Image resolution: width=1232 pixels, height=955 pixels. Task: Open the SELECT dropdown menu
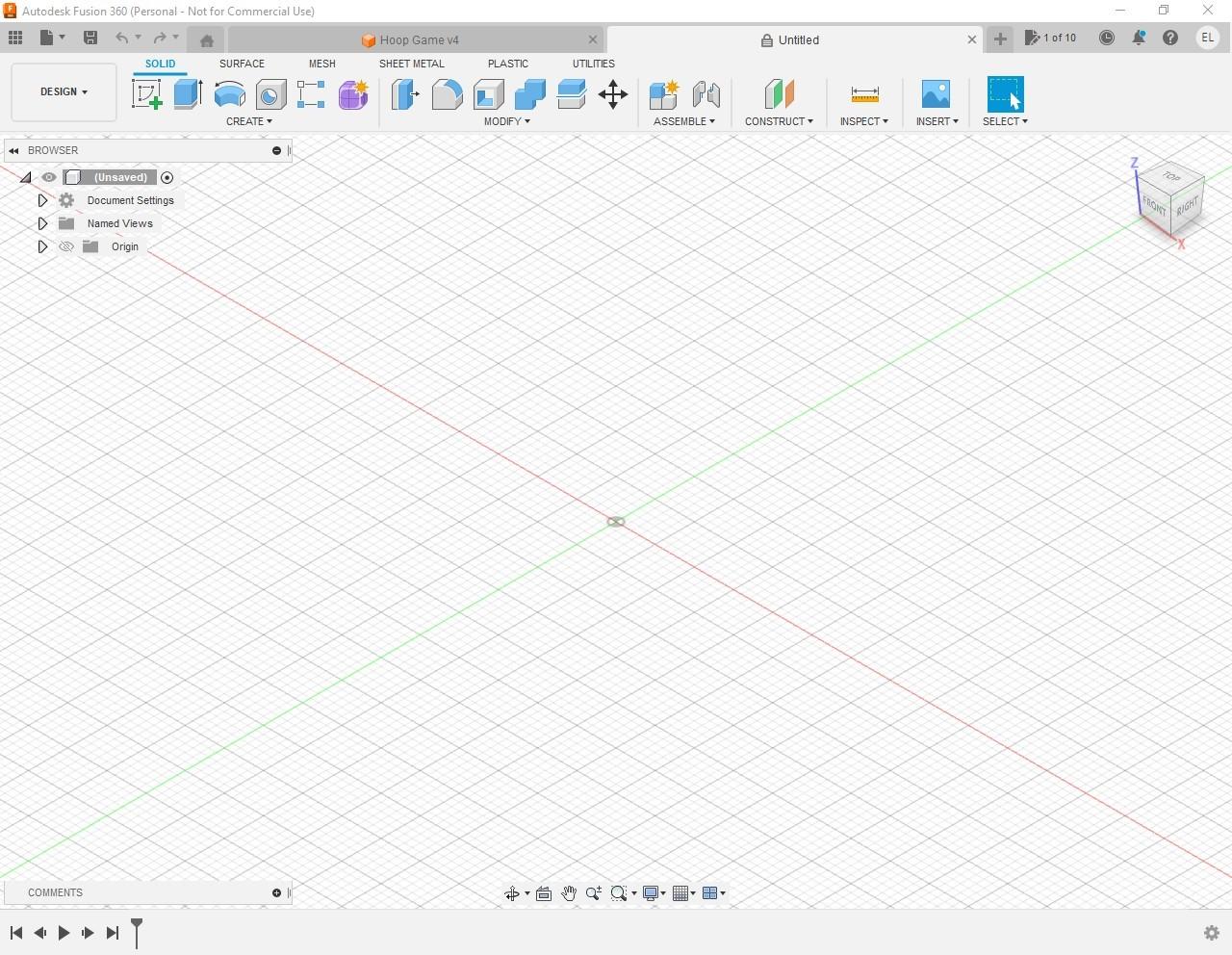pyautogui.click(x=1005, y=121)
